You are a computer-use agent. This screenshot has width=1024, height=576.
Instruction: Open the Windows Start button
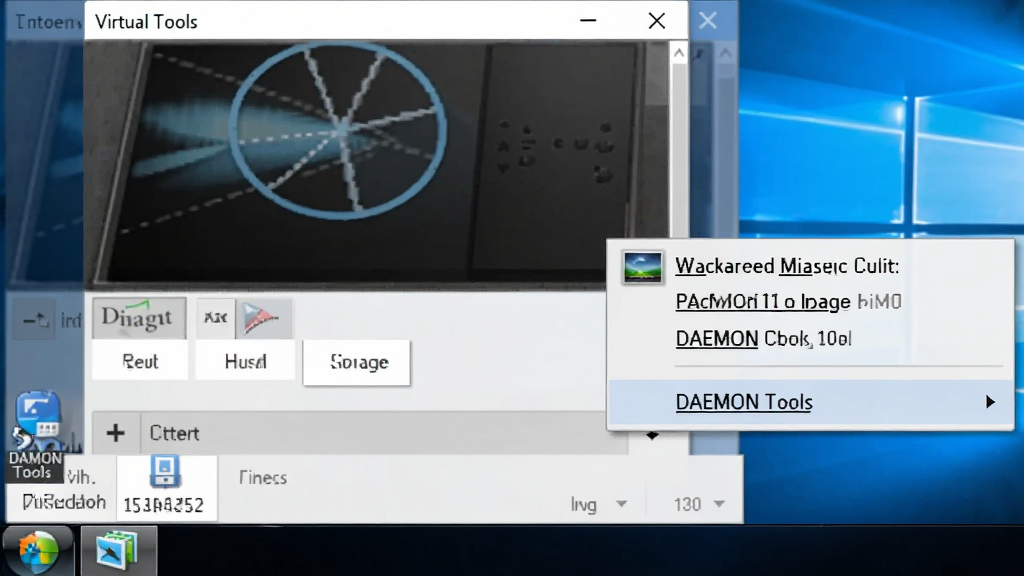(x=38, y=551)
